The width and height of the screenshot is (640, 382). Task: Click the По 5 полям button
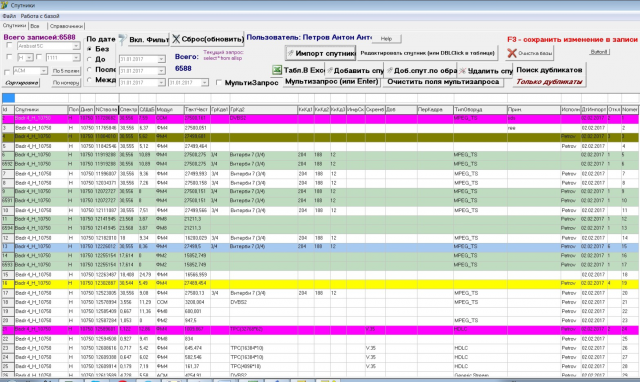[x=66, y=71]
